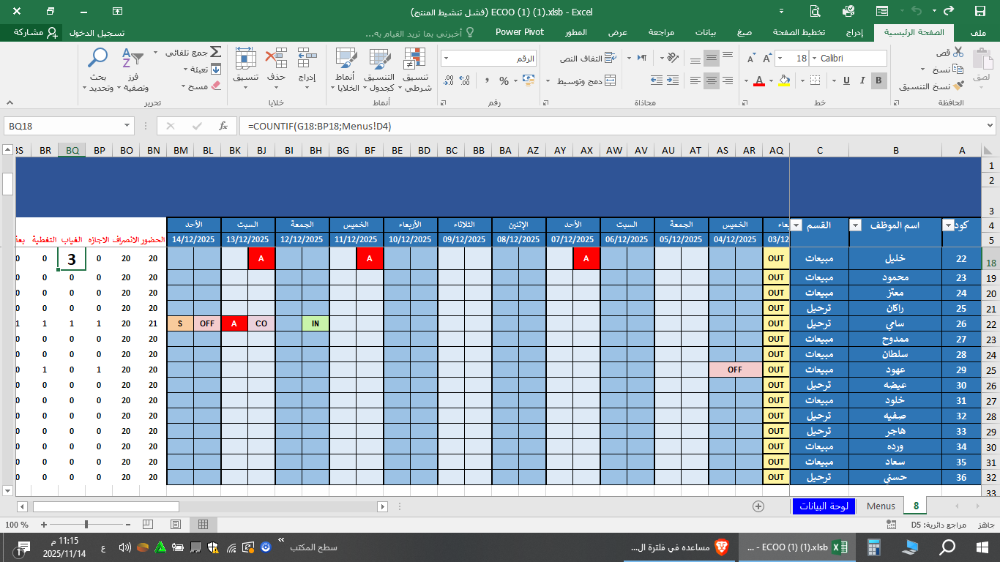This screenshot has height=562, width=1000.
Task: Open filter dropdown on employee name column
Action: point(856,226)
